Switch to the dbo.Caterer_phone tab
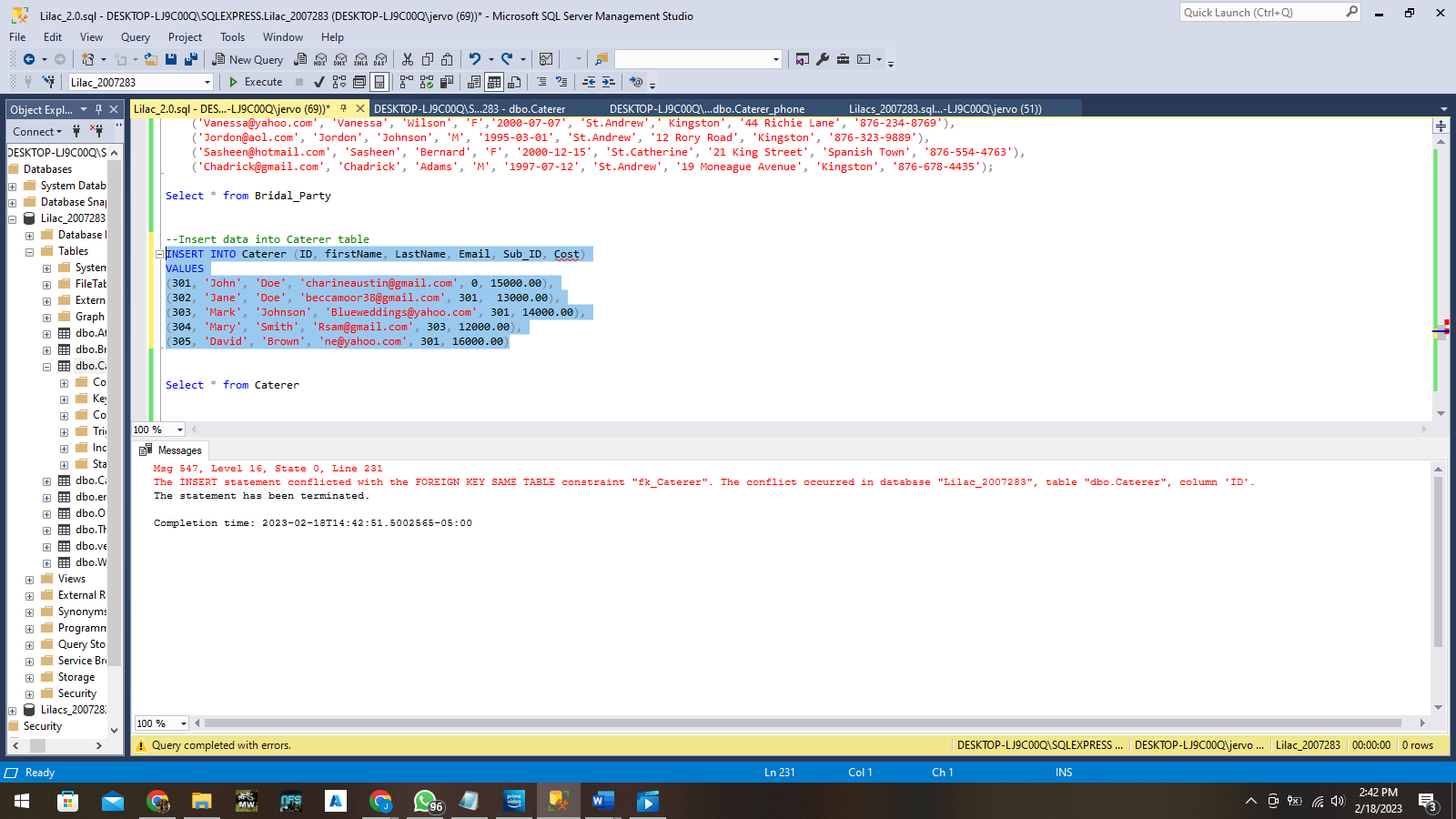This screenshot has width=1456, height=819. [707, 108]
